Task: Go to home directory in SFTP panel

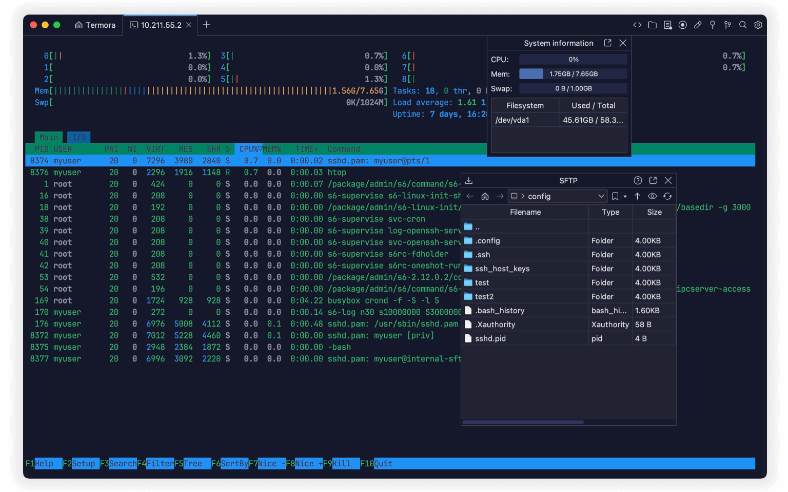Action: 485,196
